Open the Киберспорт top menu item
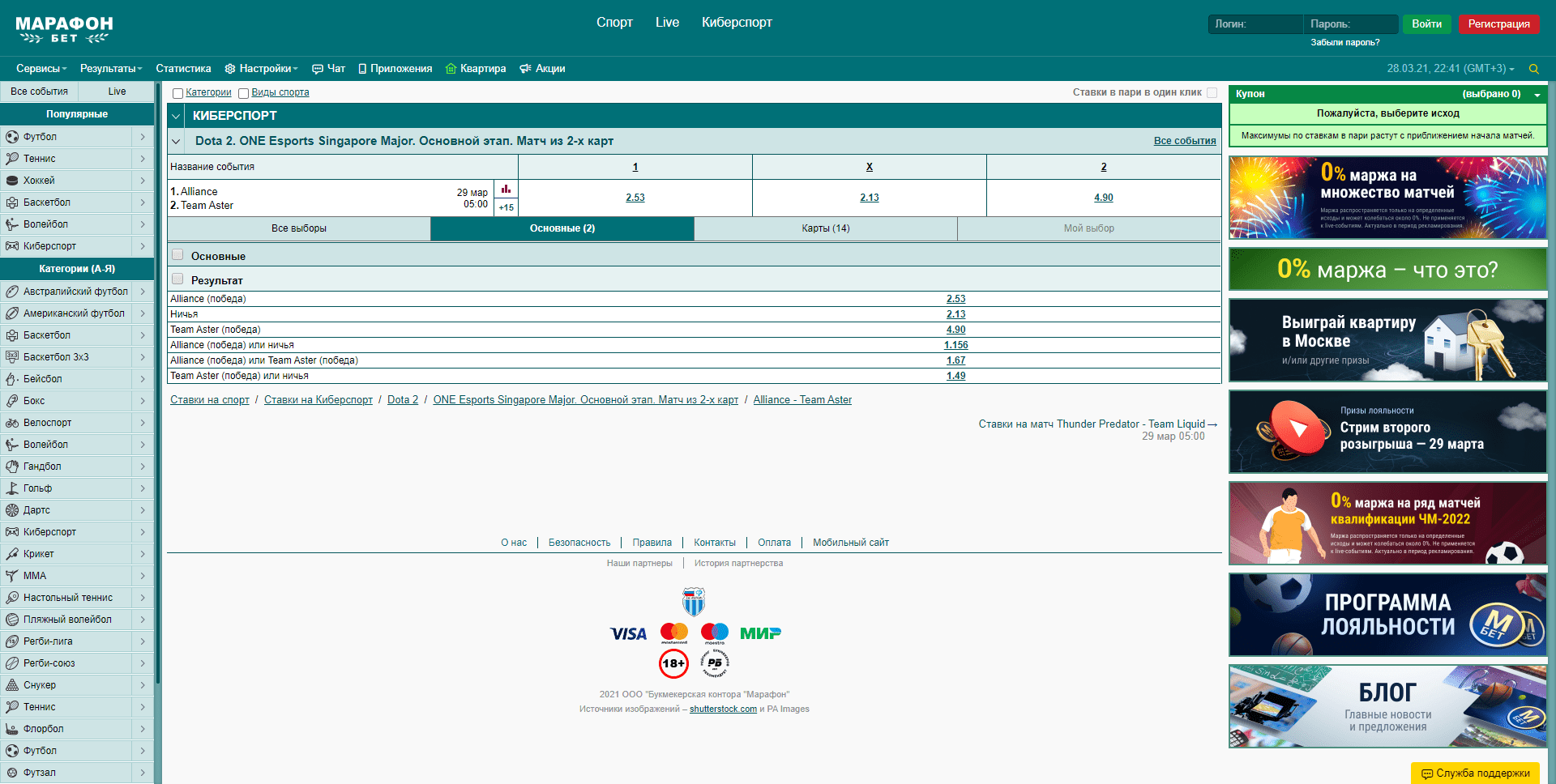Screen dimensions: 1556x784 point(737,23)
